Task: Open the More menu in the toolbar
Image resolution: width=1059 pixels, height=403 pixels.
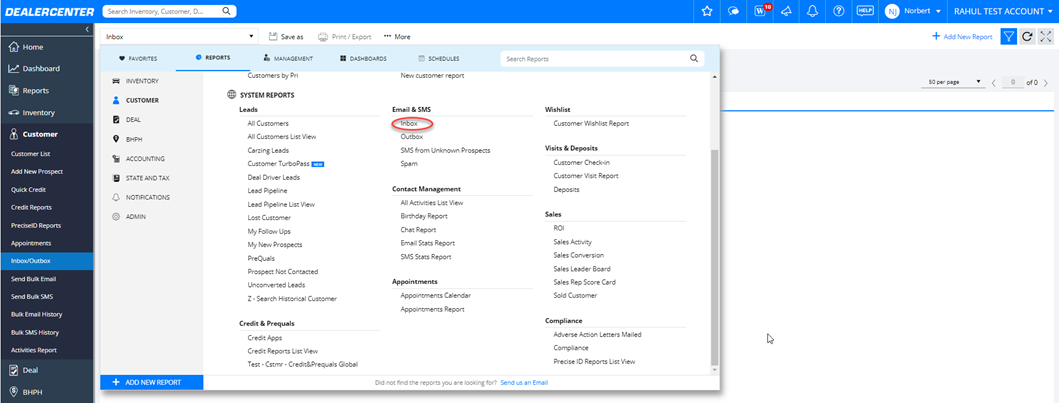Action: click(x=397, y=37)
